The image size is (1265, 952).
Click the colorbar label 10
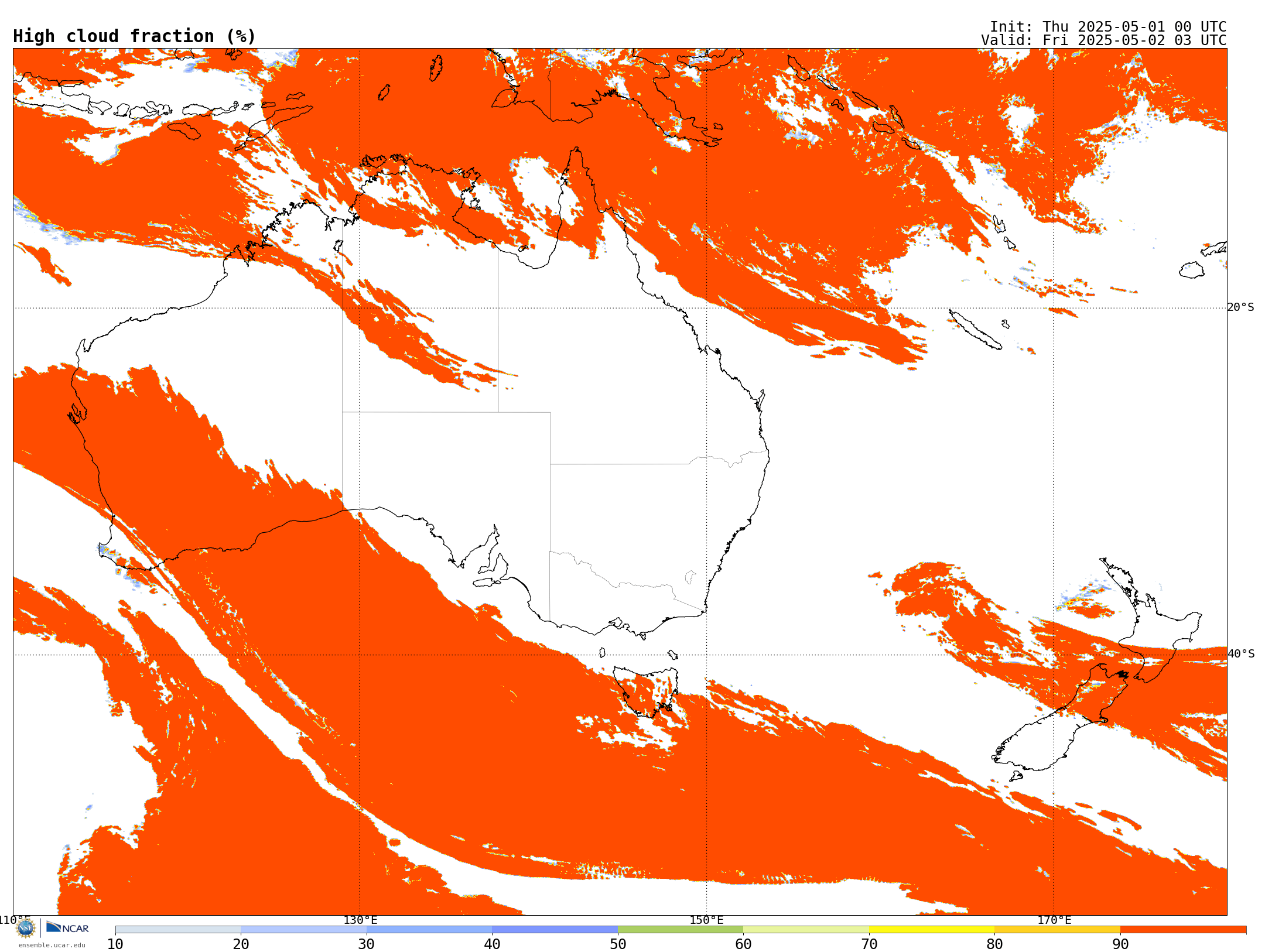[115, 944]
